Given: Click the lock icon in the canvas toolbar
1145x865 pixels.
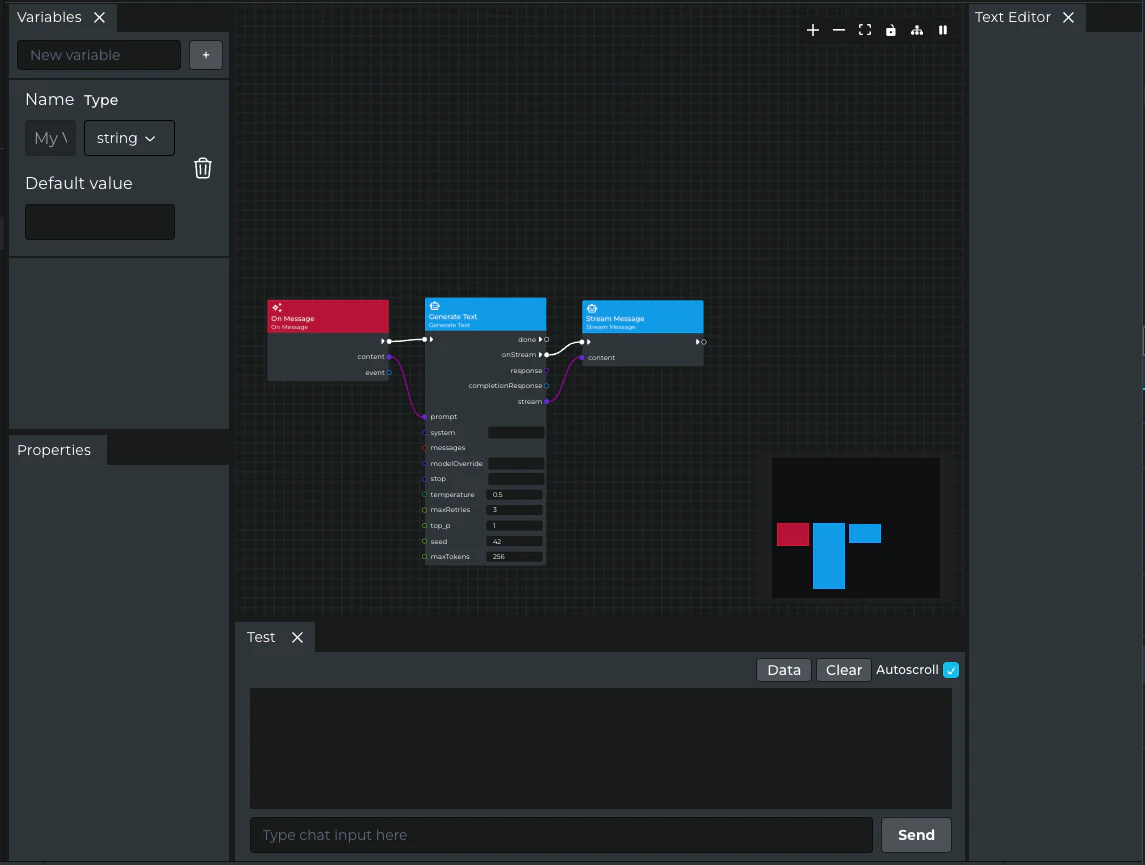Looking at the screenshot, I should coord(891,30).
